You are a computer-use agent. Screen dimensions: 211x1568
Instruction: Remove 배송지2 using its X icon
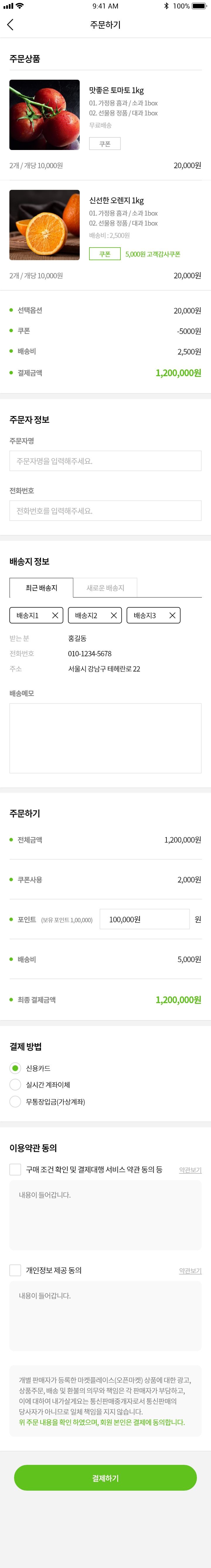(114, 615)
